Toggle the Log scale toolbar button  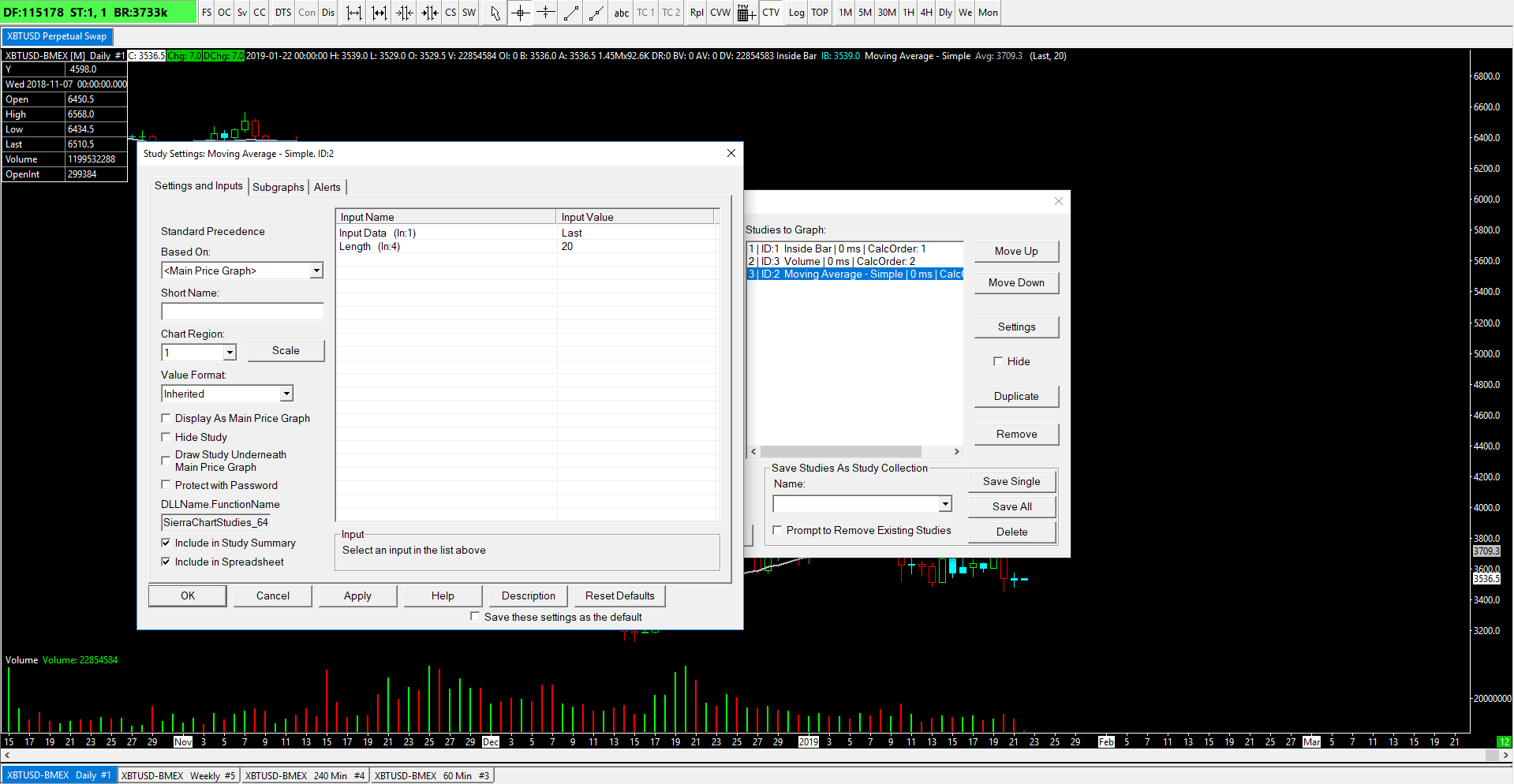797,13
